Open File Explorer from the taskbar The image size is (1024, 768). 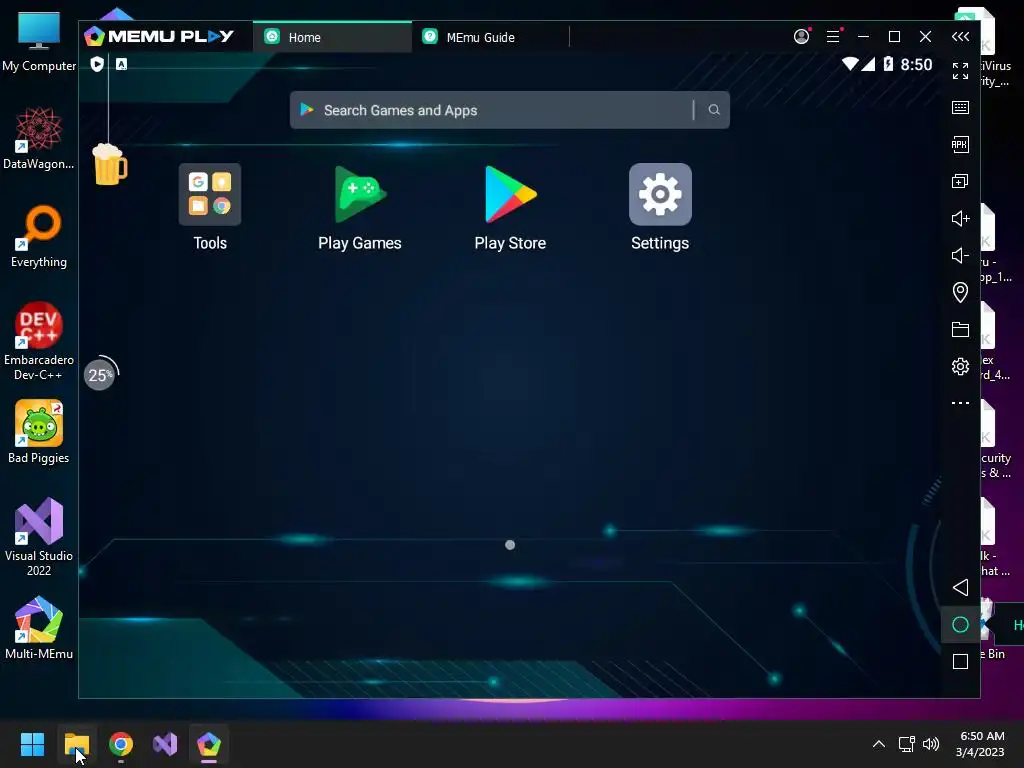[x=76, y=744]
